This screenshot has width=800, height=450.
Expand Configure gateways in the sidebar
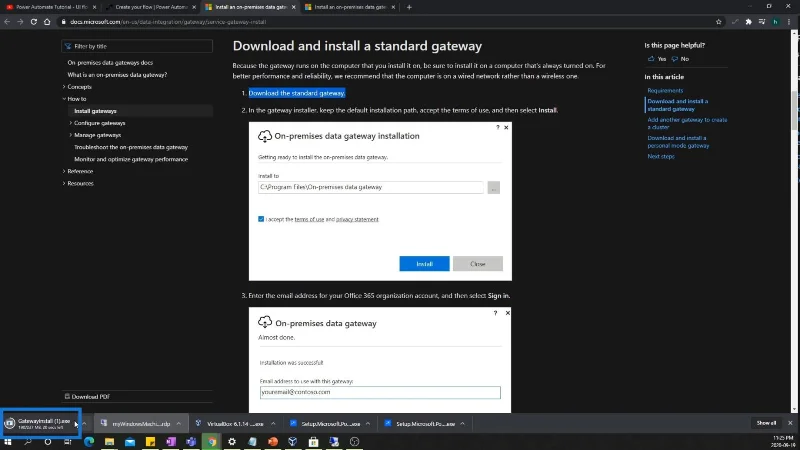point(70,123)
